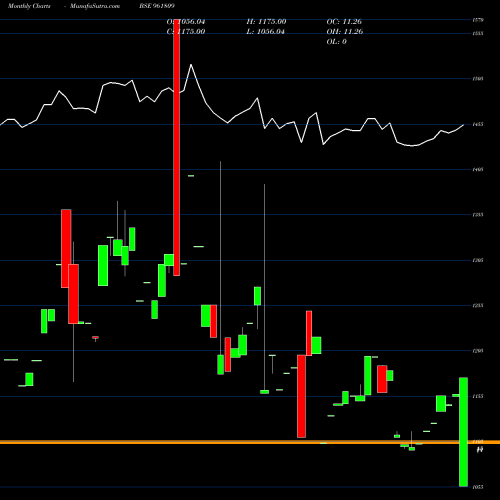
Task: Click the 'BSE 961899' symbol label
Action: pyautogui.click(x=157, y=6)
